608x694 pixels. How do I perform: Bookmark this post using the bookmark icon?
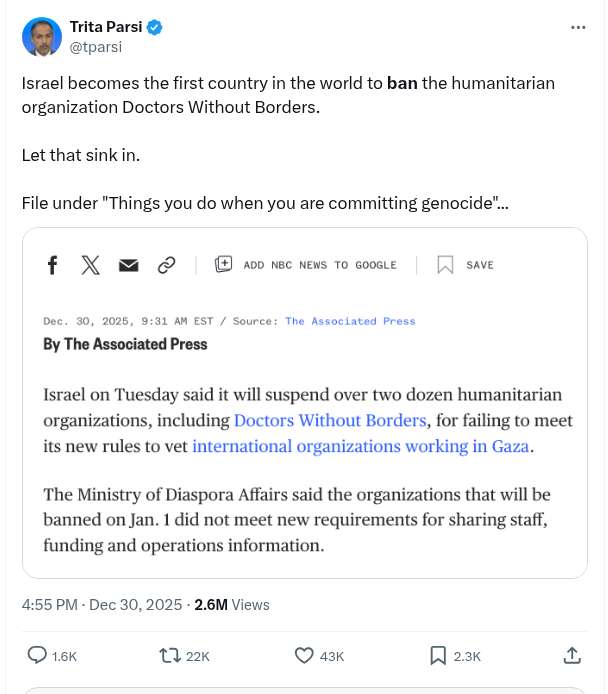tap(437, 655)
